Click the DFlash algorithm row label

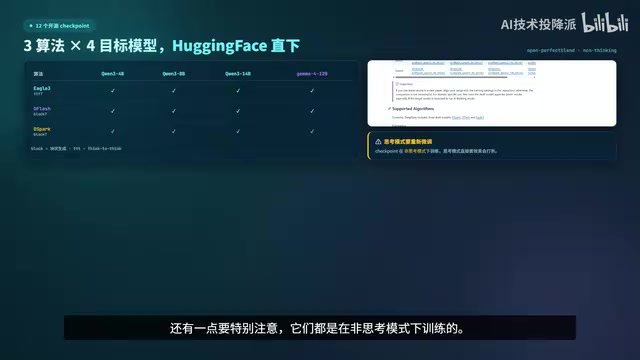42,109
